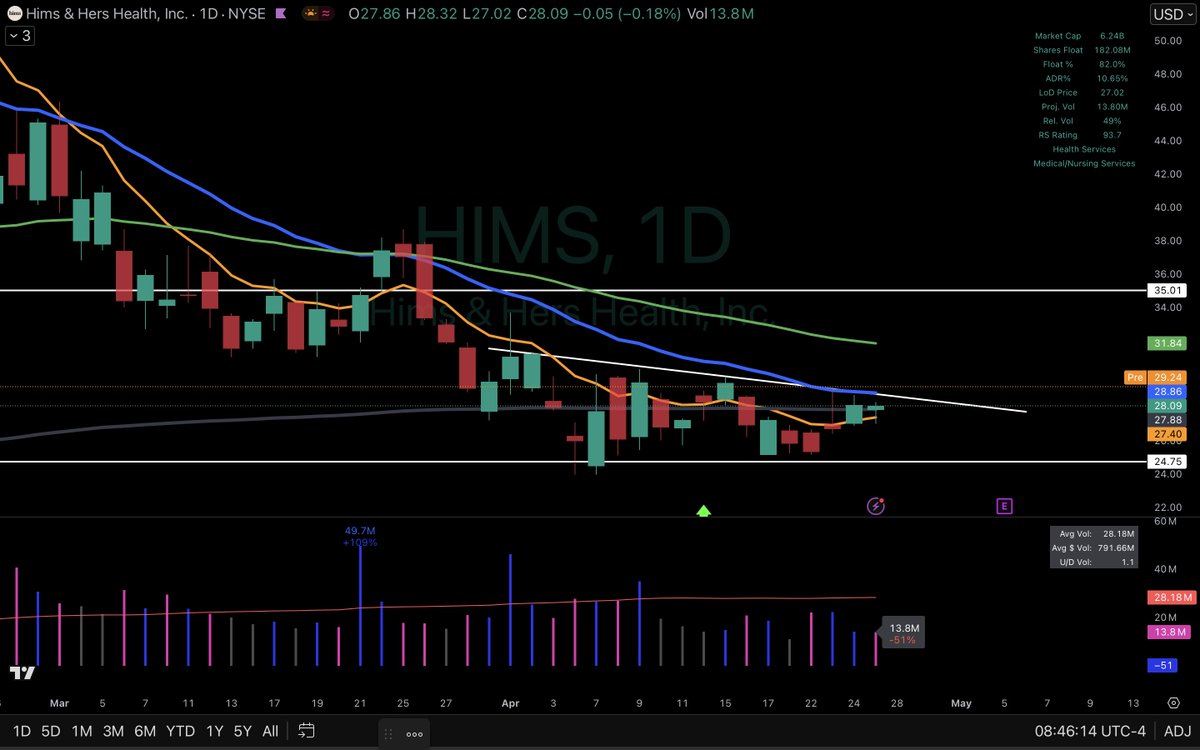The width and height of the screenshot is (1200, 750).
Task: Expand the collapsed indicators legend showing 3
Action: (x=20, y=36)
